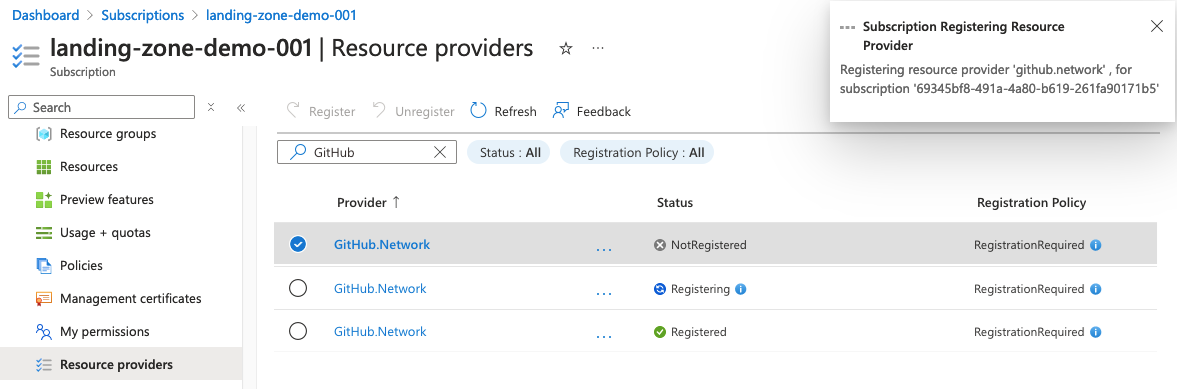
Task: Click the Register toolbar button
Action: 321,111
